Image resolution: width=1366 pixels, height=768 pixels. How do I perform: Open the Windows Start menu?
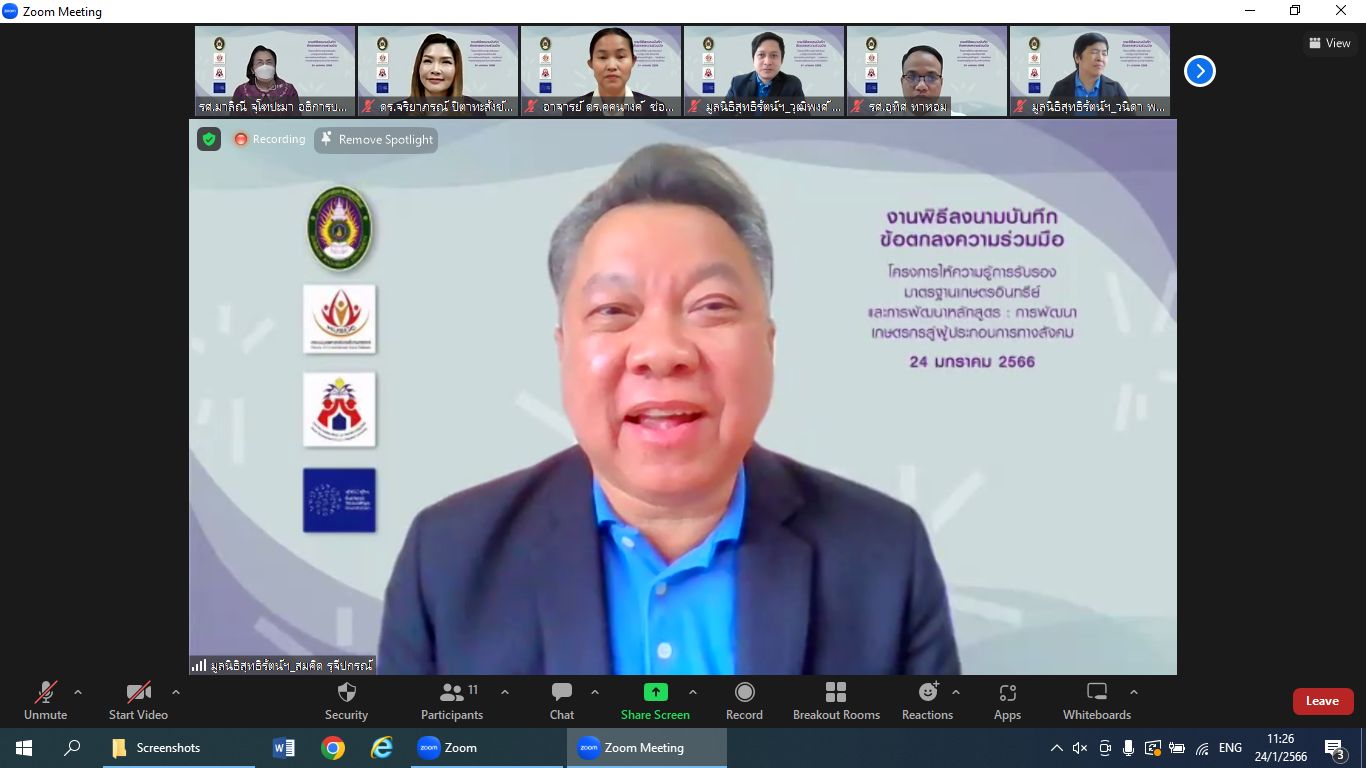[24, 748]
